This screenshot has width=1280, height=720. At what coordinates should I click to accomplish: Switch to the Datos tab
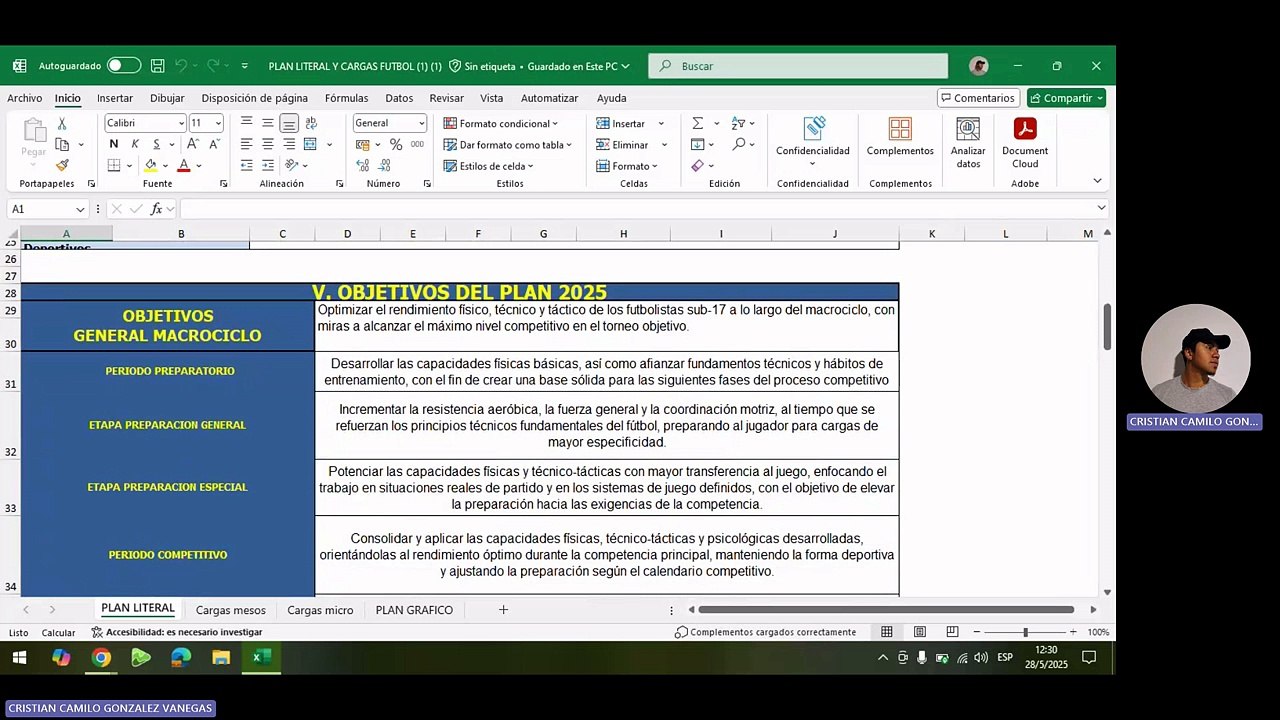coord(399,98)
